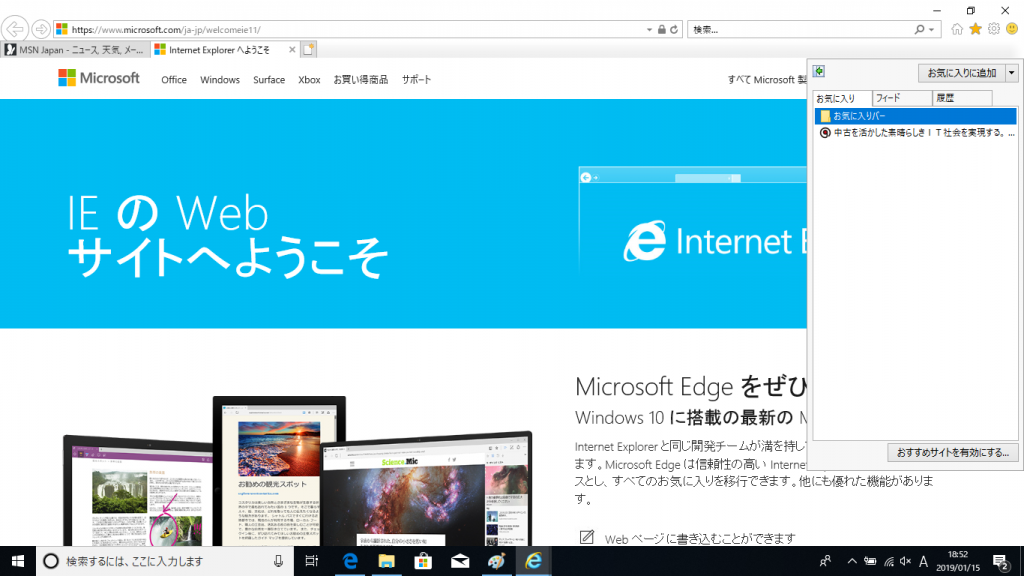The width and height of the screenshot is (1024, 576).
Task: View site security via the lock icon
Action: click(x=660, y=29)
